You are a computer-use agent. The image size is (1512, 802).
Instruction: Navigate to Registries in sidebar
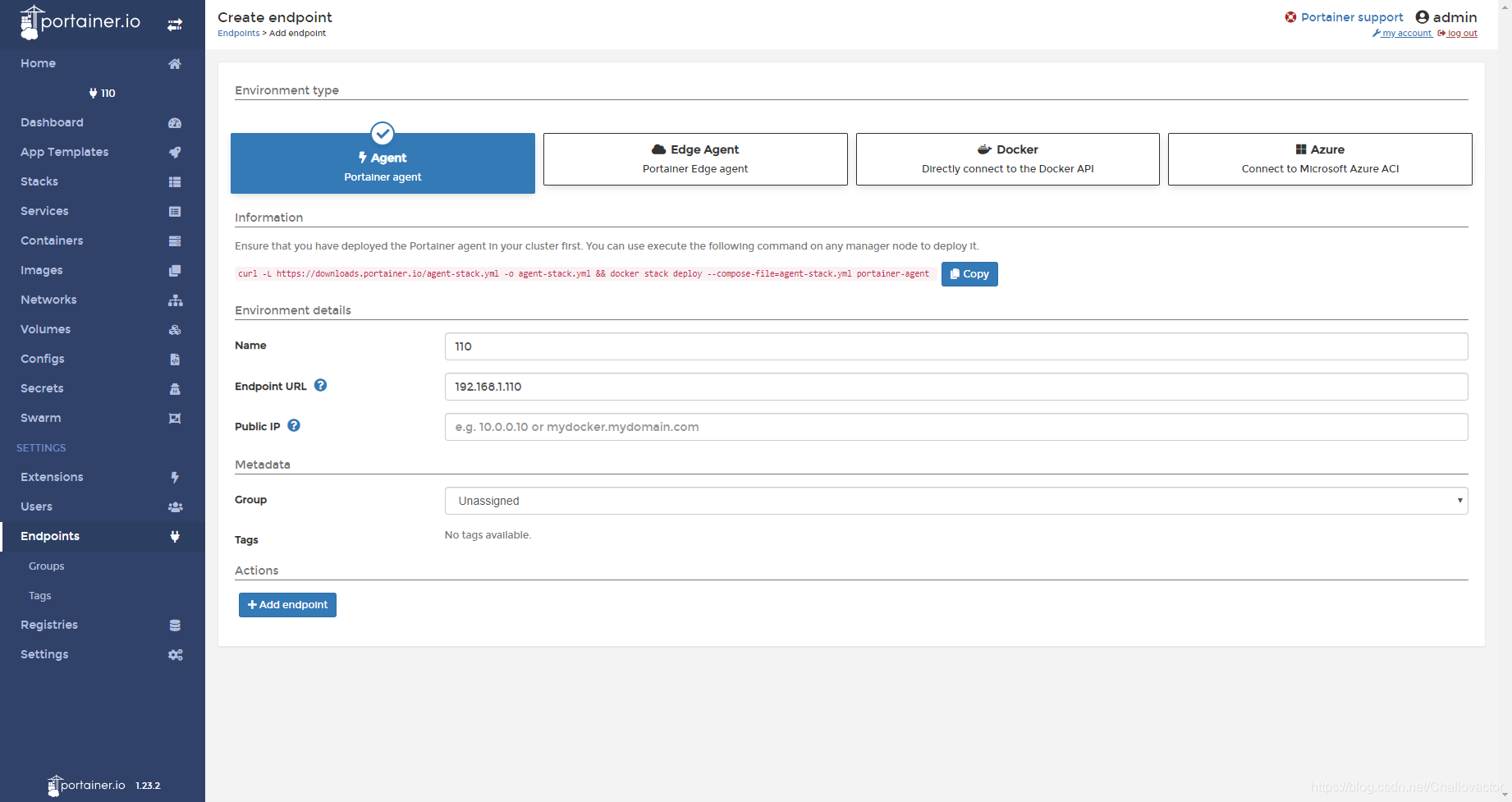pyautogui.click(x=49, y=625)
